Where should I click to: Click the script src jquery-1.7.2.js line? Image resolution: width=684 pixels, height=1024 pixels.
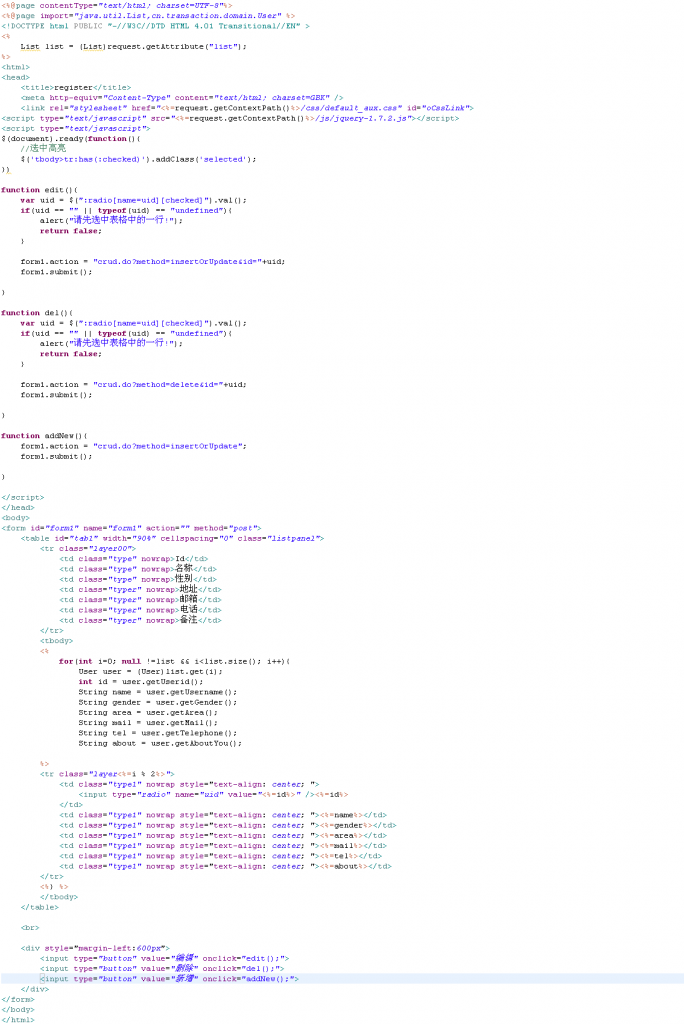pyautogui.click(x=230, y=118)
